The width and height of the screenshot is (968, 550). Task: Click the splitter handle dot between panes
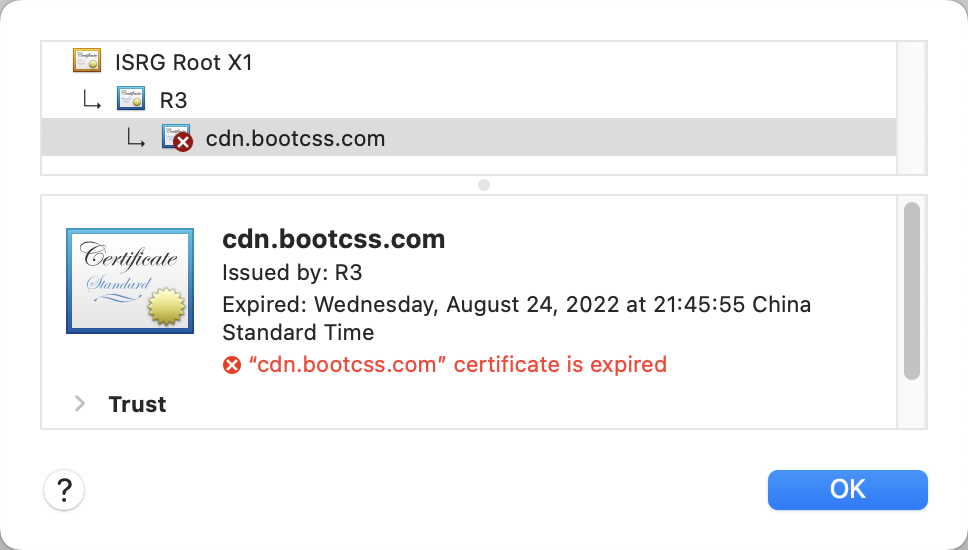(x=484, y=185)
